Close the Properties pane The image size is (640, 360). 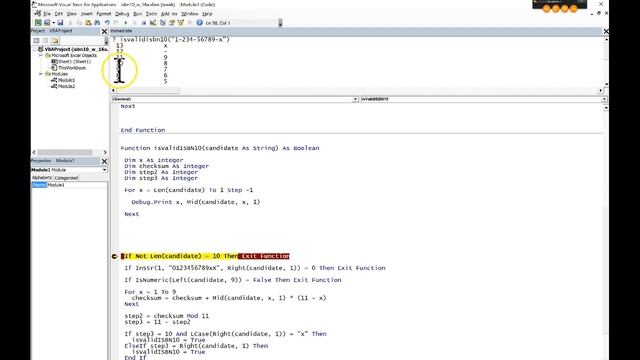click(x=104, y=161)
